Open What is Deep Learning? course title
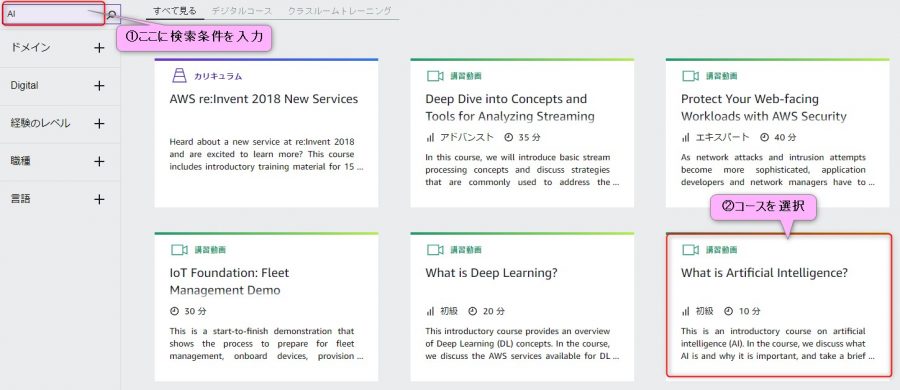 [491, 273]
